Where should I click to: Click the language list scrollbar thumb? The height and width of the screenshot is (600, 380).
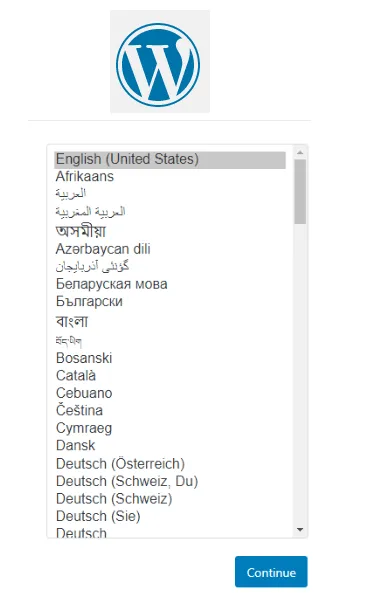click(x=300, y=192)
